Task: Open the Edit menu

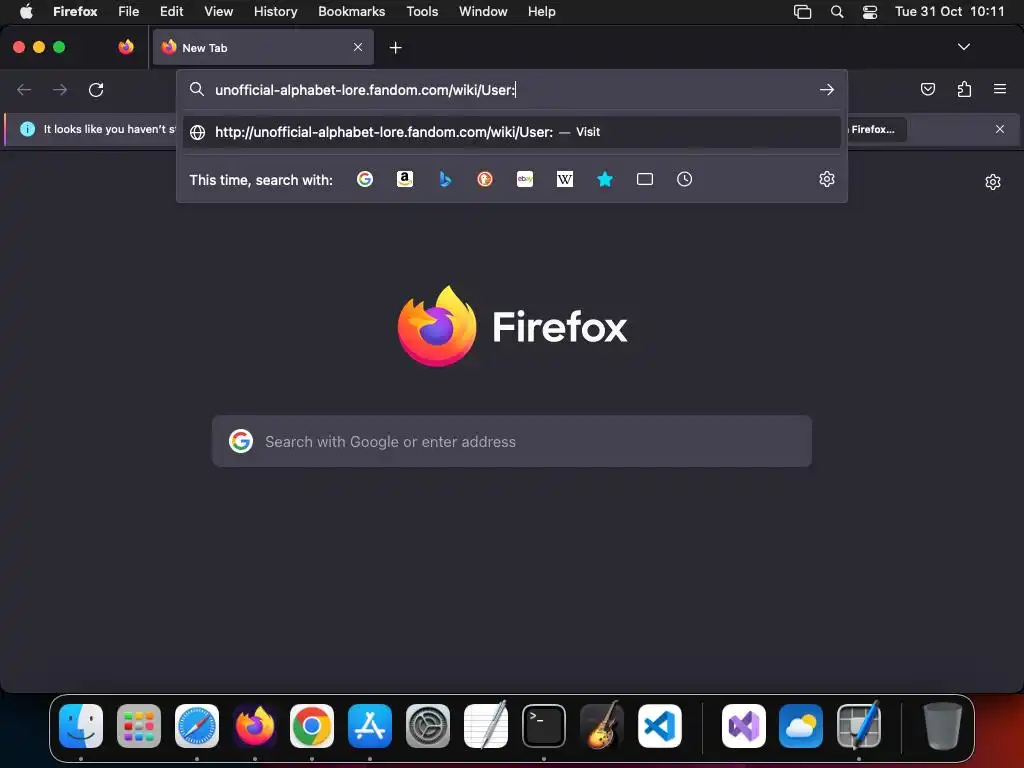Action: [x=172, y=11]
